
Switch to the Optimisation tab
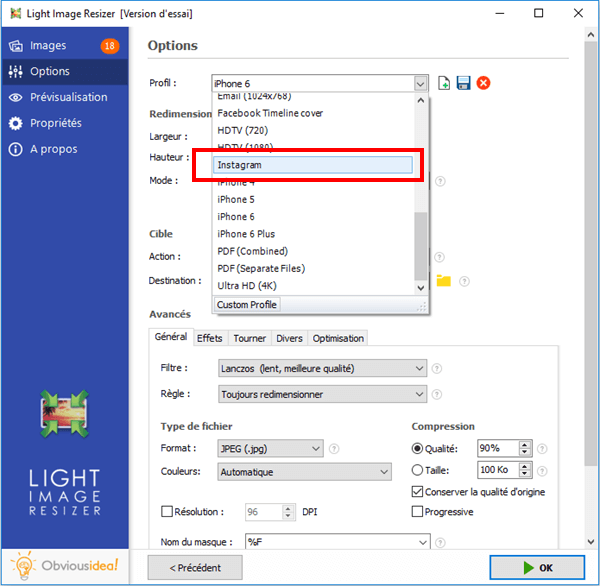coord(338,338)
